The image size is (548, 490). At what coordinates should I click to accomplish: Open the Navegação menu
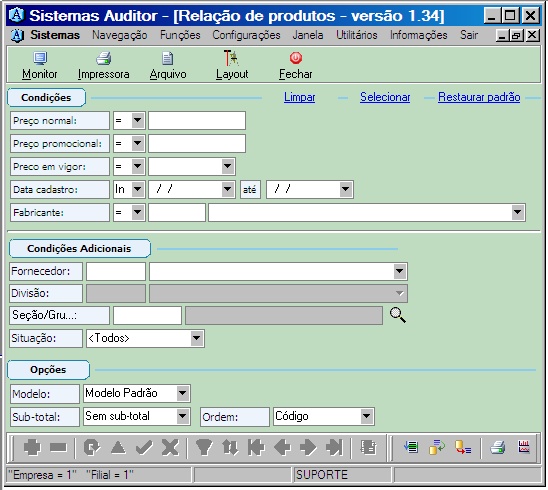click(x=120, y=35)
